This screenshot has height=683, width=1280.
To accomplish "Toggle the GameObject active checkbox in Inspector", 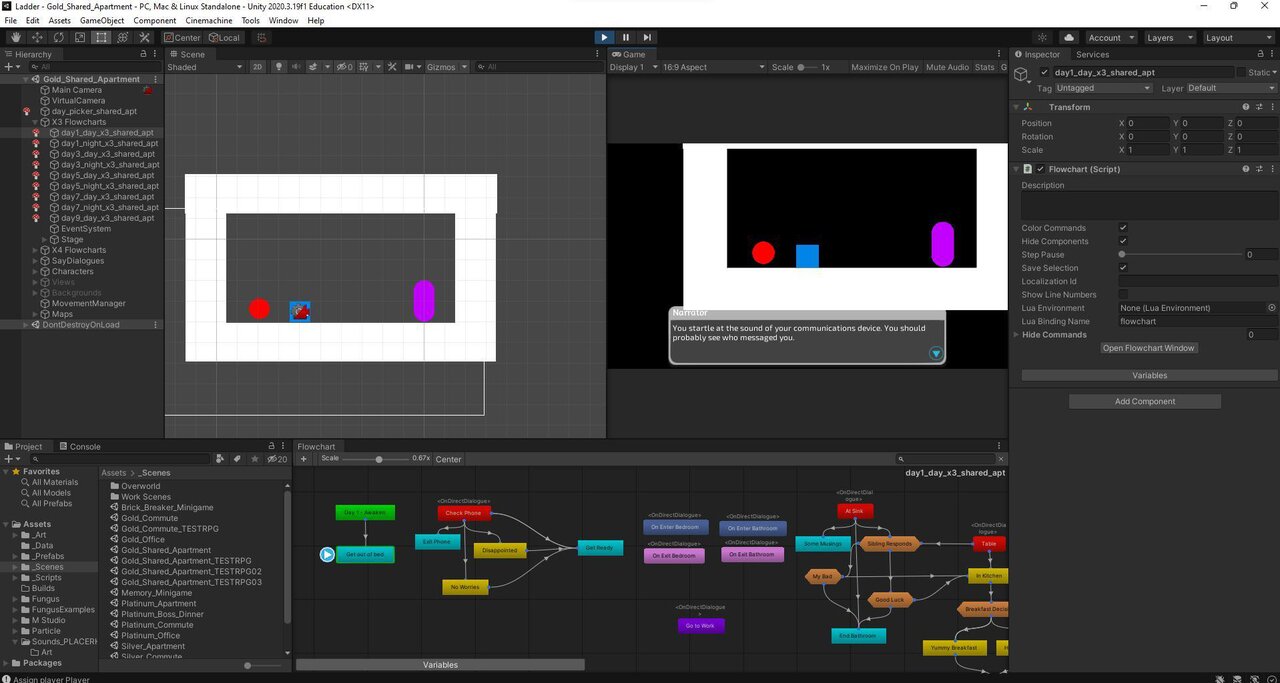I will [x=1044, y=73].
